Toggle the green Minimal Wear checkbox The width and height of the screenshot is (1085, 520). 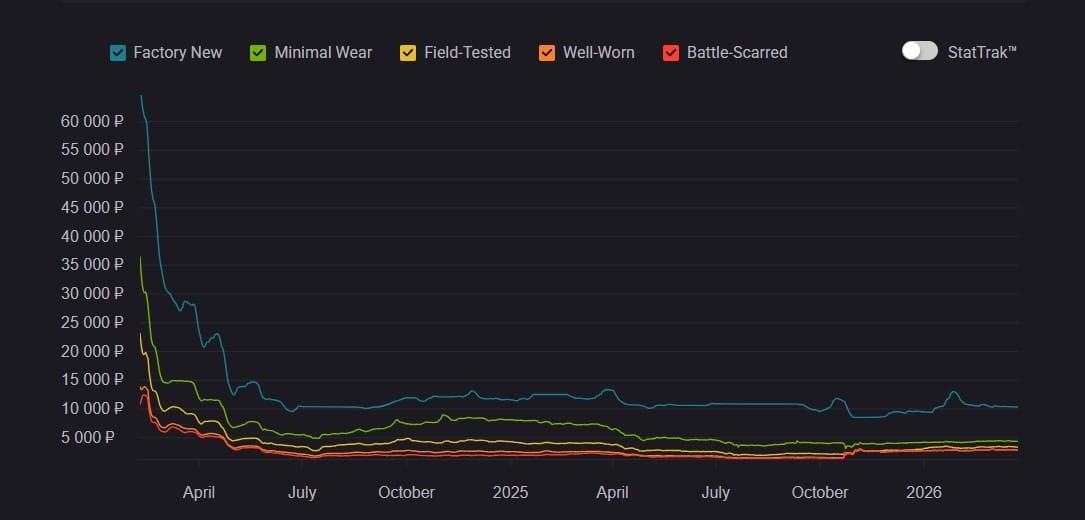pyautogui.click(x=258, y=52)
